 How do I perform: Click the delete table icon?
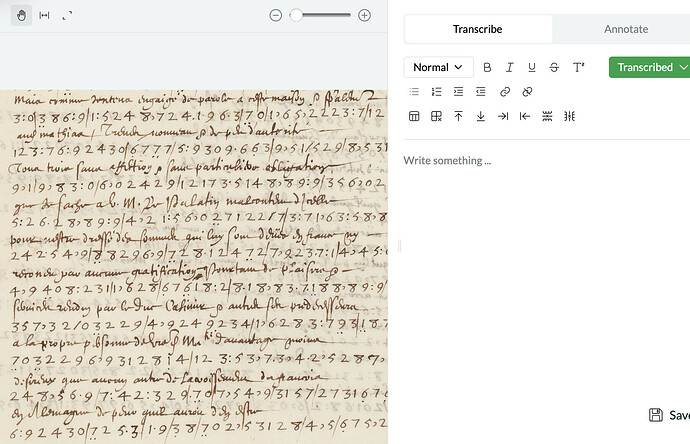coord(436,116)
